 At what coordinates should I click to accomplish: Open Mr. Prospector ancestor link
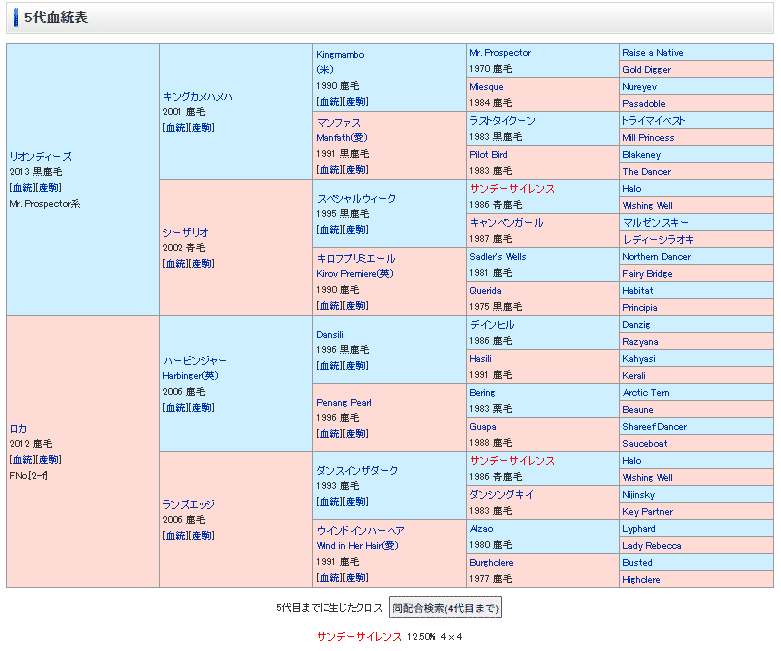coord(500,53)
